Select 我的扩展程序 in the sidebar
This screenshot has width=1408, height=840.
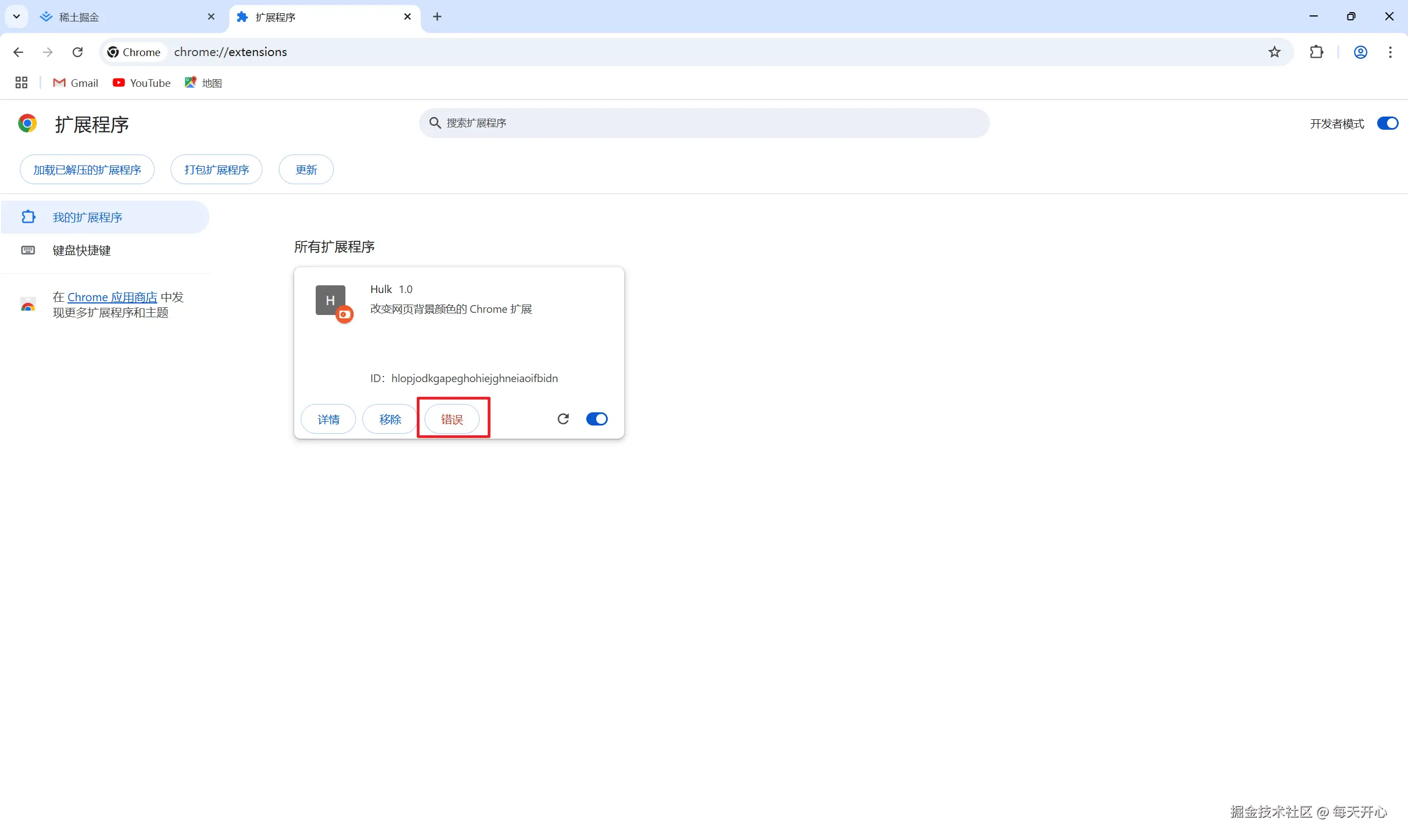[87, 217]
